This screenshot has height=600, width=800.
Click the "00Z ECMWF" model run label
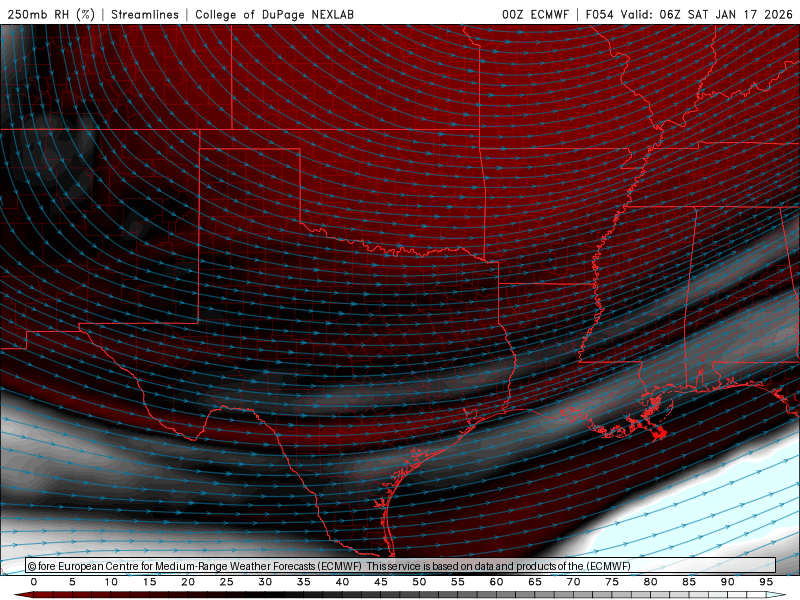point(535,14)
